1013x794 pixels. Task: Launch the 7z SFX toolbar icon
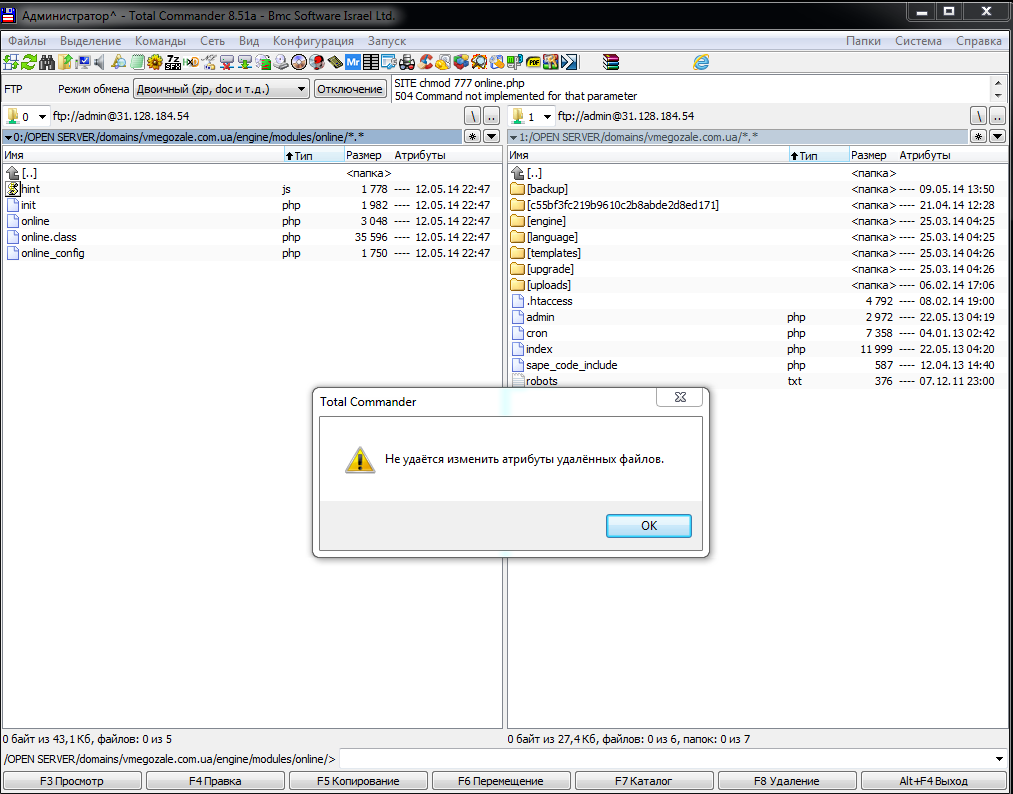(x=173, y=62)
